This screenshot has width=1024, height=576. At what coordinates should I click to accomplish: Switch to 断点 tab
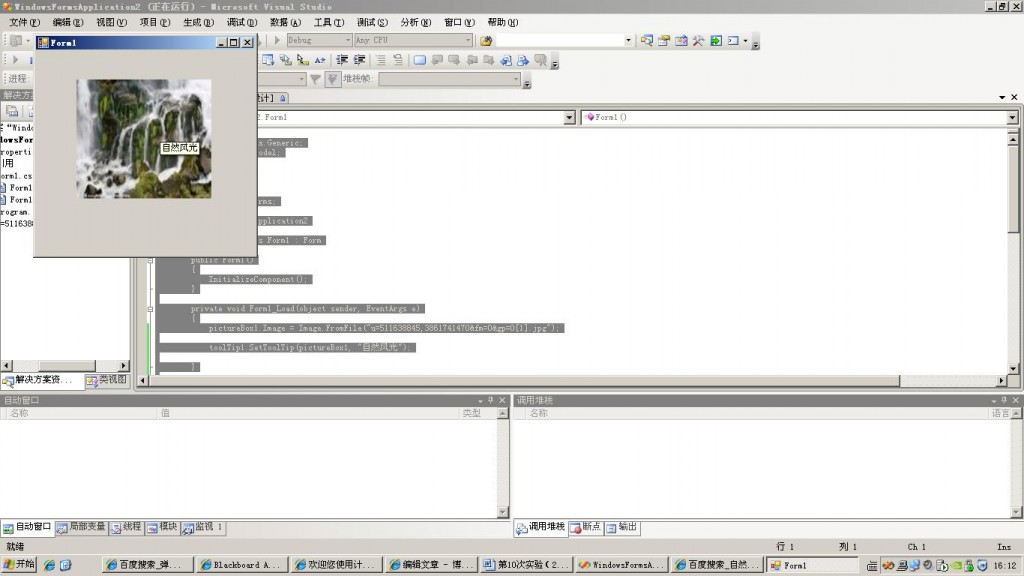coord(585,528)
